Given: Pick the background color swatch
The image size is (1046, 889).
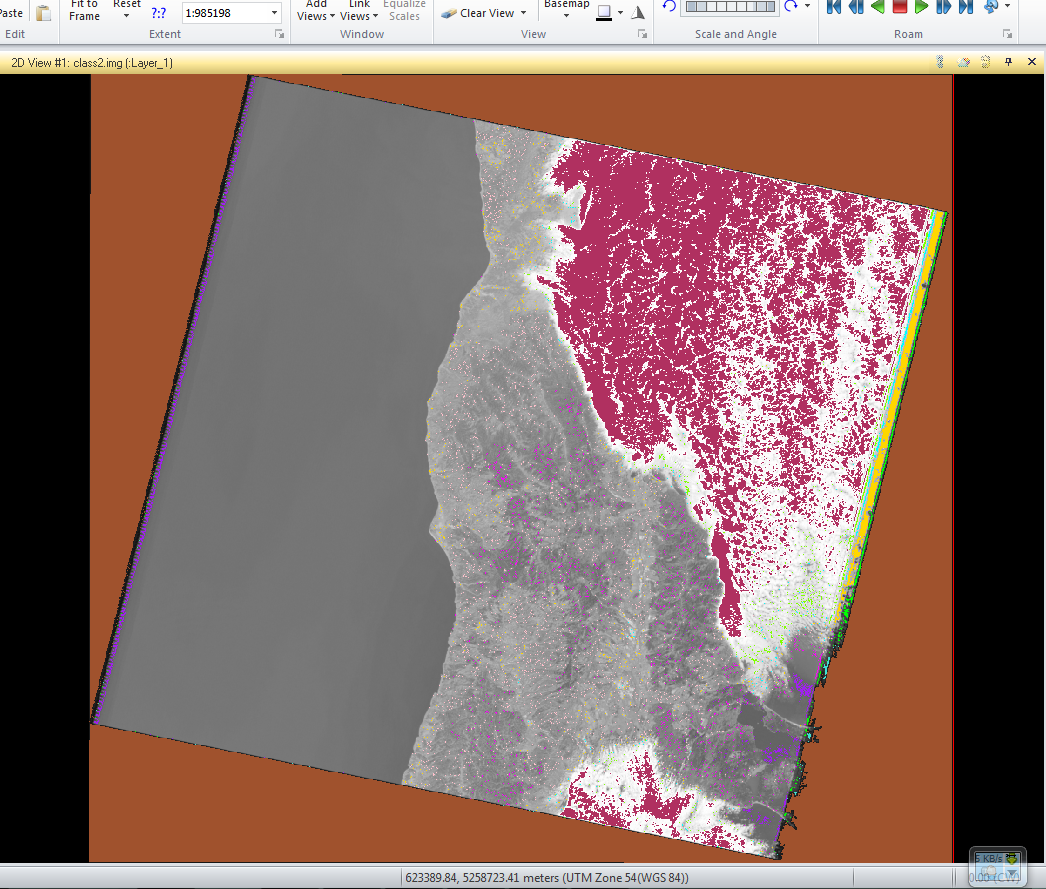Looking at the screenshot, I should tap(604, 13).
